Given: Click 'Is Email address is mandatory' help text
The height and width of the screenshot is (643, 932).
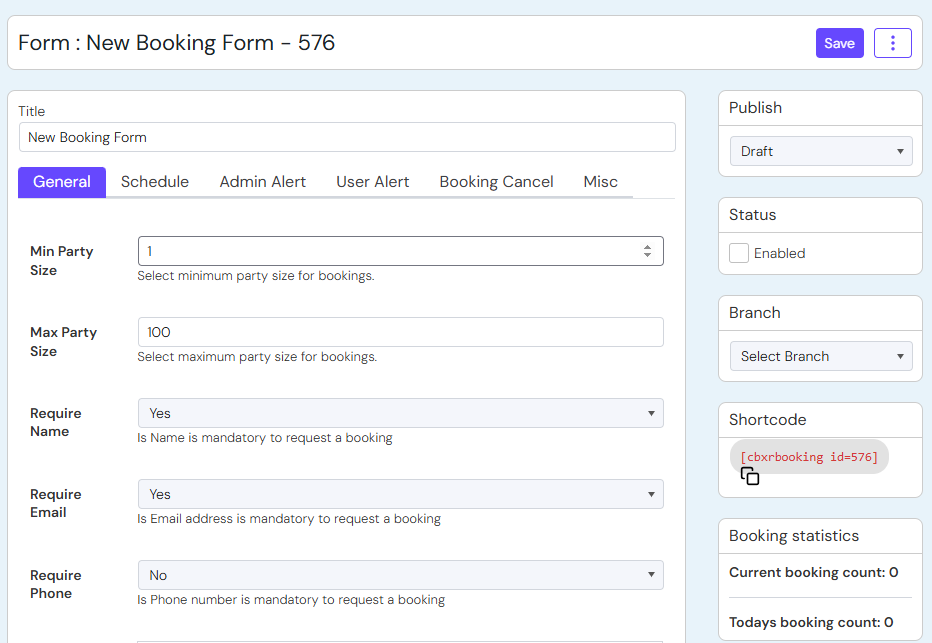Looking at the screenshot, I should 289,519.
